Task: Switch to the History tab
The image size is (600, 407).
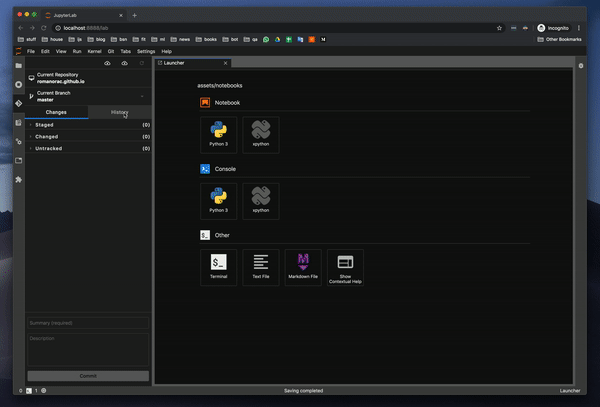Action: [120, 112]
